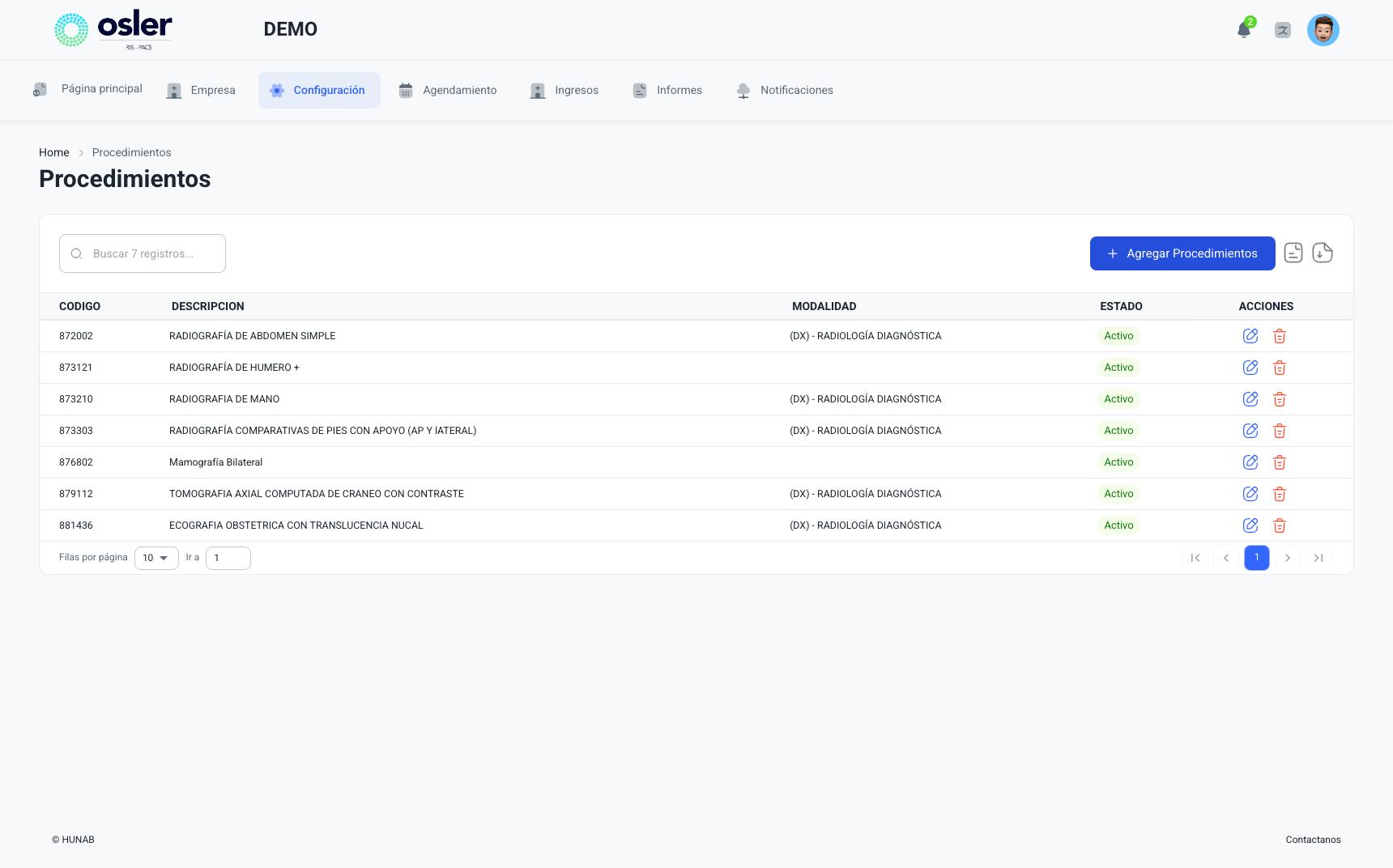Viewport: 1393px width, 868px height.
Task: Edit the ECOGRAFIA OBSTETRICA procedure 881436
Action: (x=1250, y=525)
